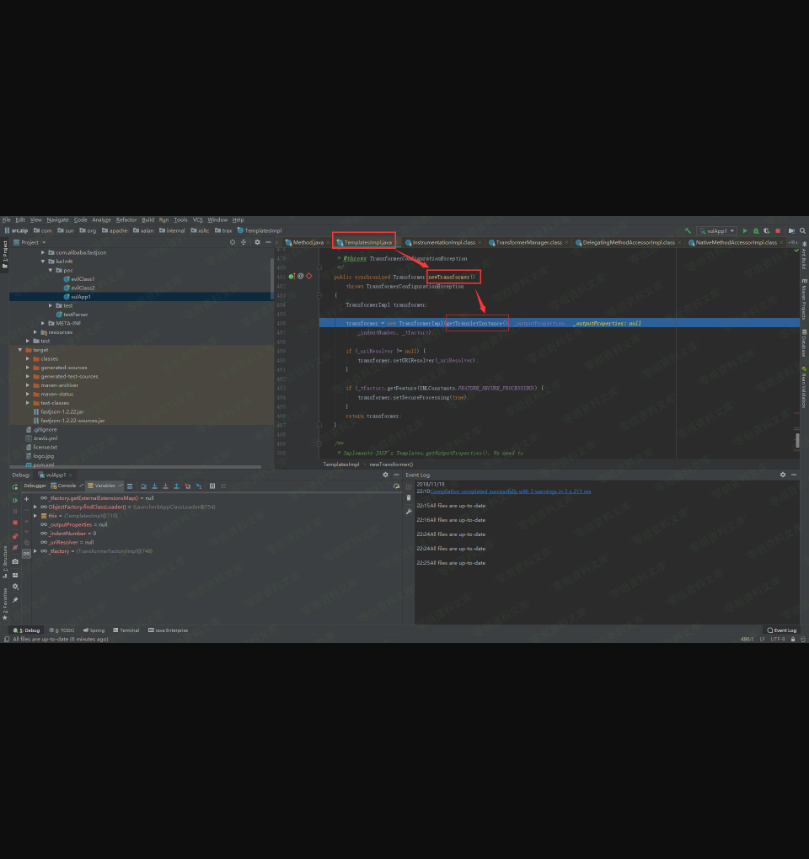This screenshot has width=809, height=859.
Task: Click the override gutter icon in editor
Action: (291, 275)
